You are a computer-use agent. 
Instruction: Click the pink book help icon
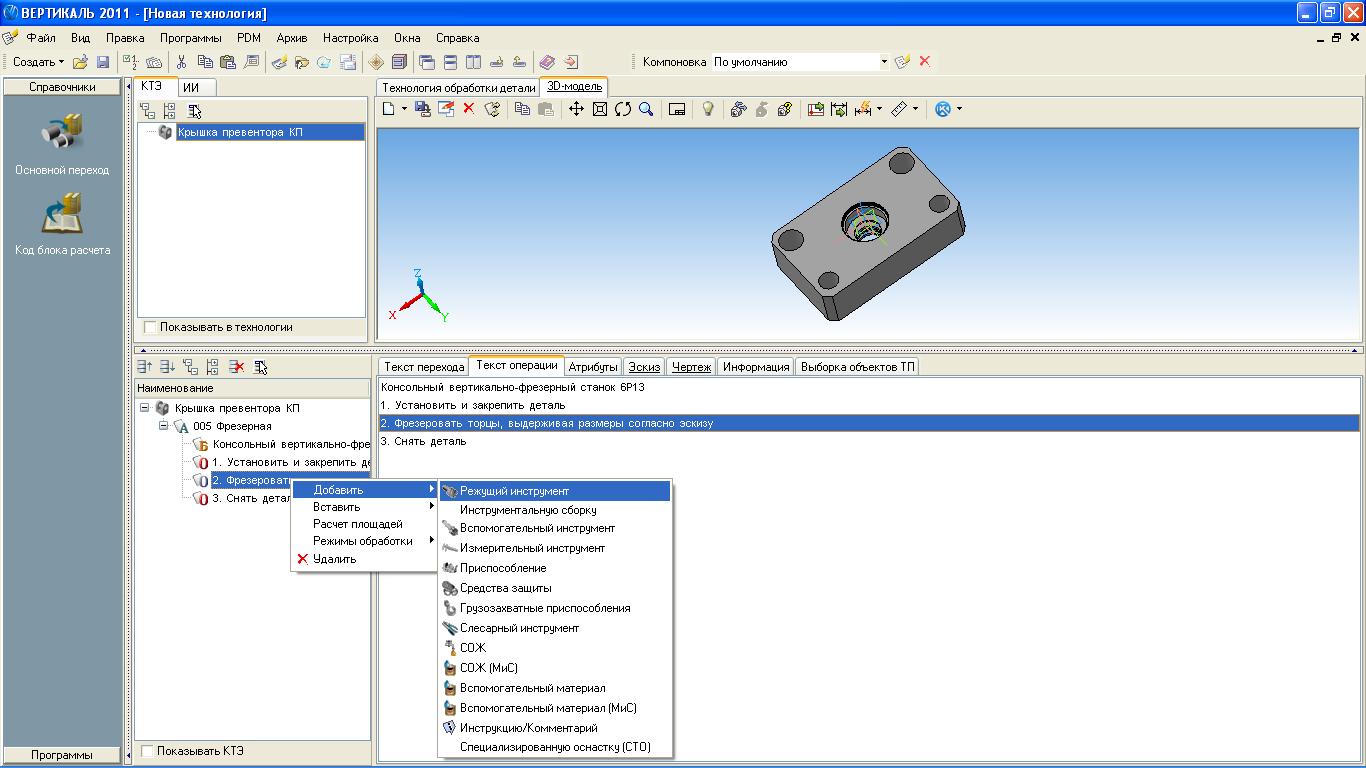point(547,62)
